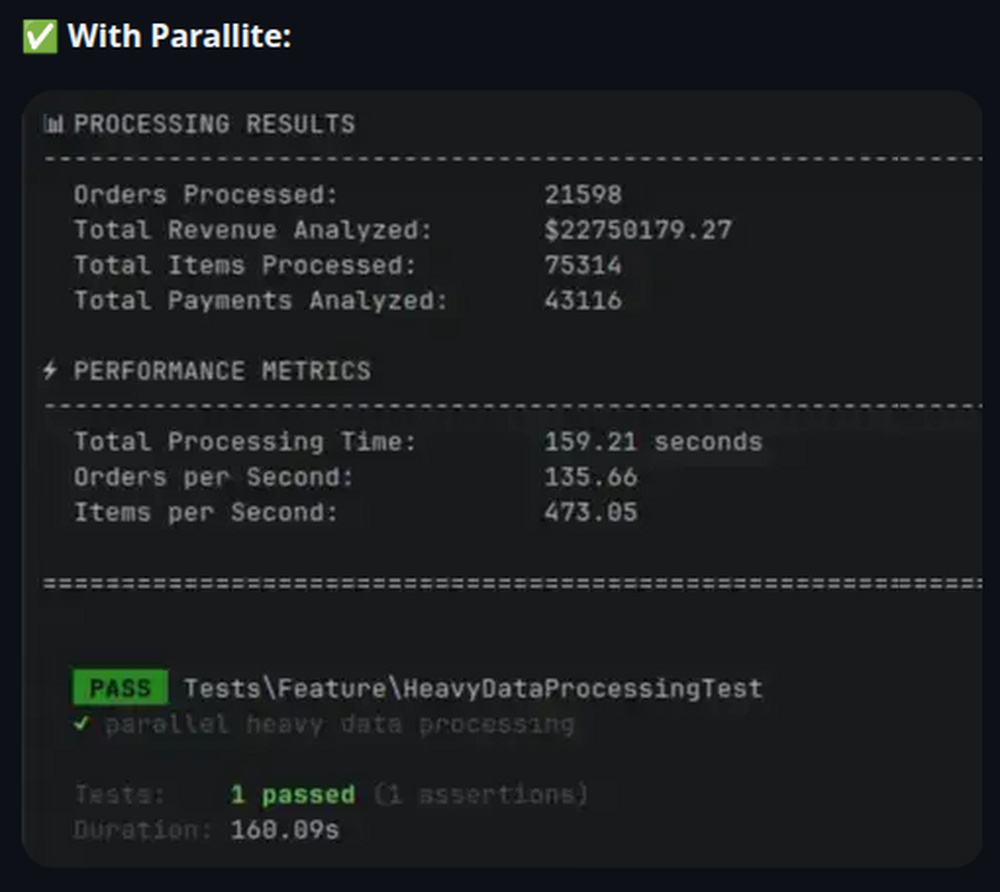Click the Total Revenue Analyzed label
The image size is (1000, 892).
pyautogui.click(x=253, y=230)
